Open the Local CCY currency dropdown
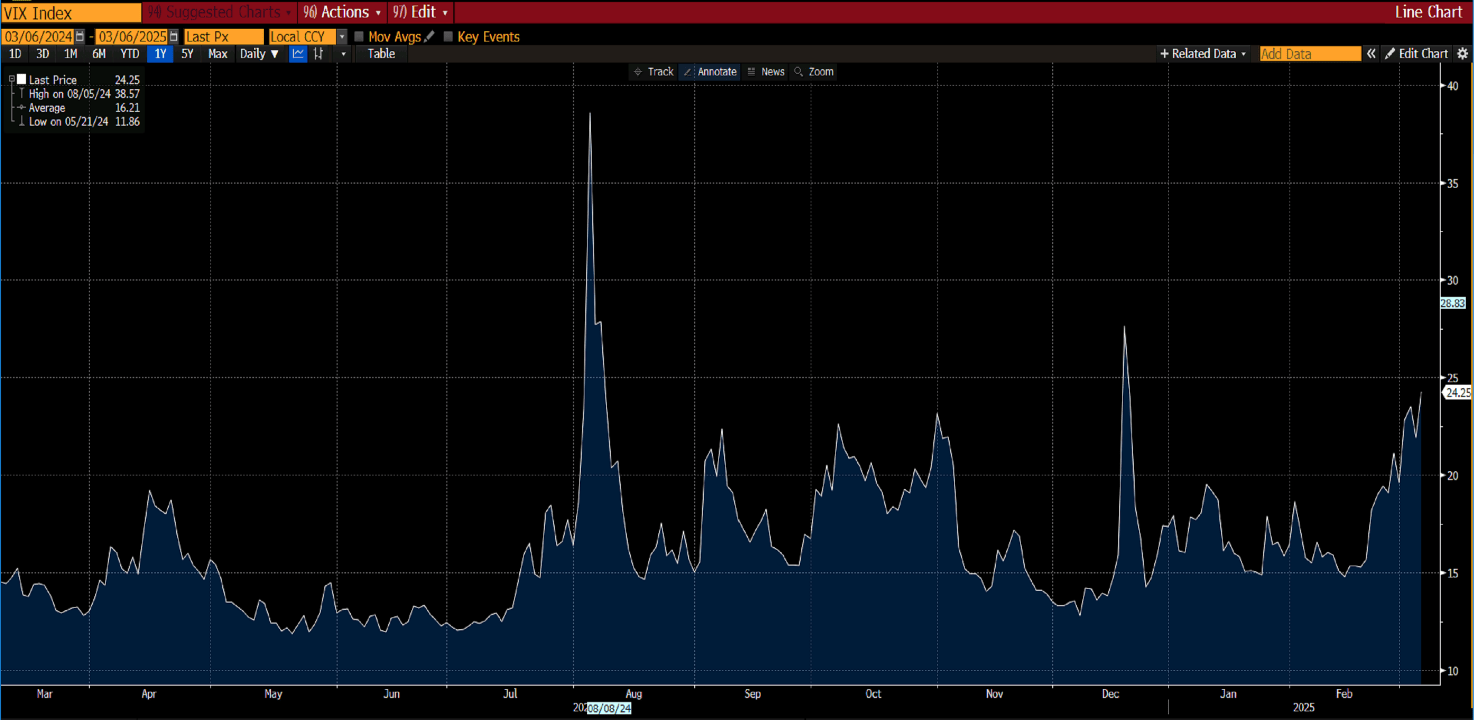The width and height of the screenshot is (1474, 720). tap(342, 37)
